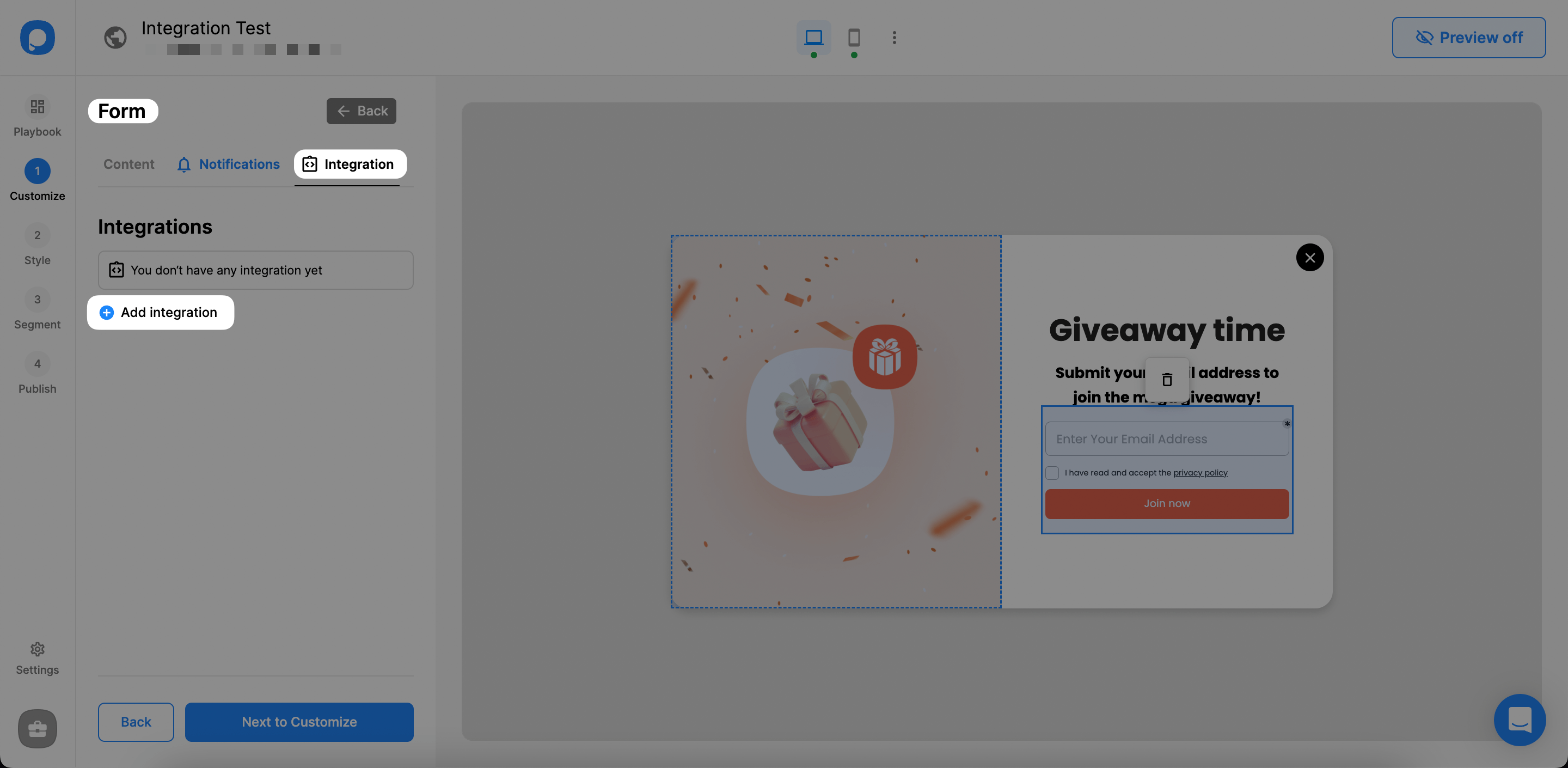The image size is (1568, 768).
Task: Click the Next to Customize button
Action: 299,722
